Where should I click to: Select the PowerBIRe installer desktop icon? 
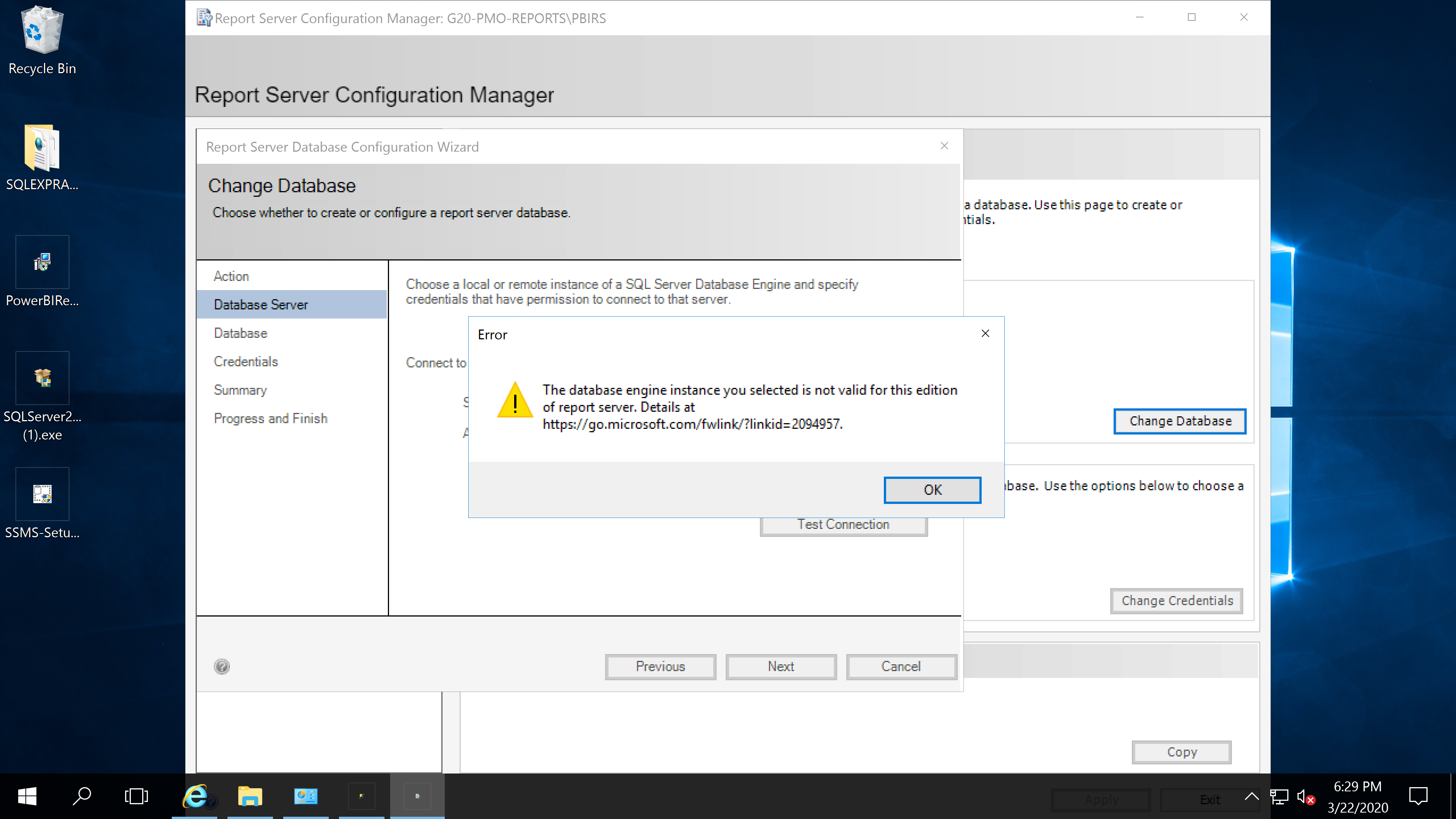tap(42, 272)
